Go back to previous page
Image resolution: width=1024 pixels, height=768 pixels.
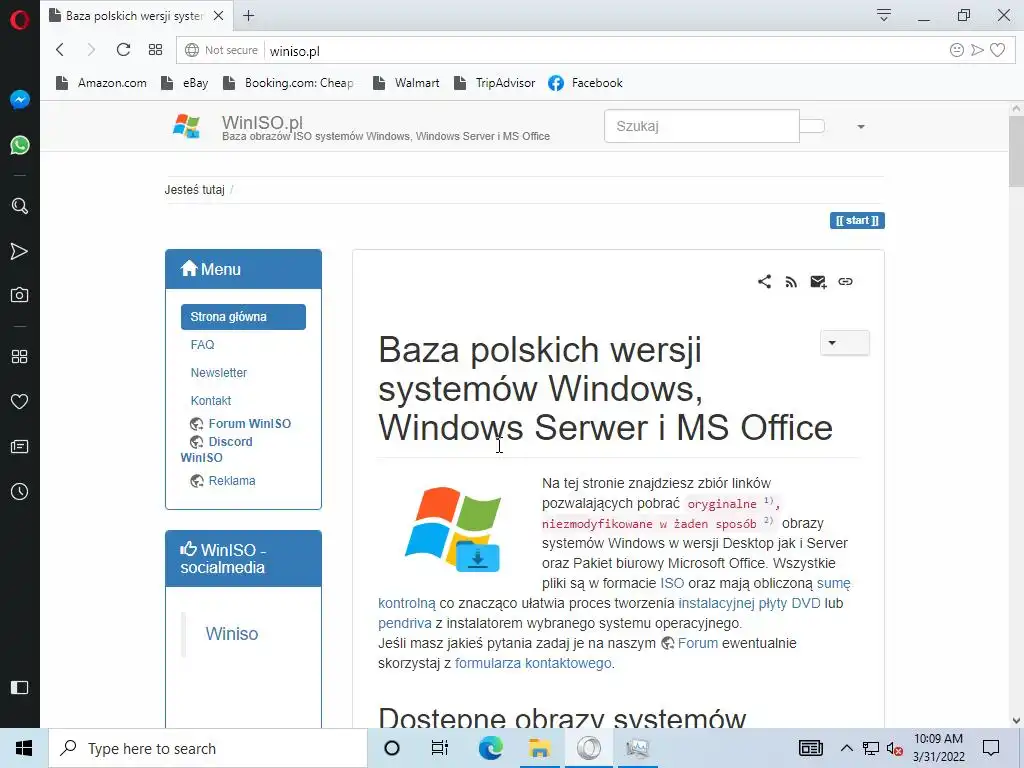(x=60, y=50)
